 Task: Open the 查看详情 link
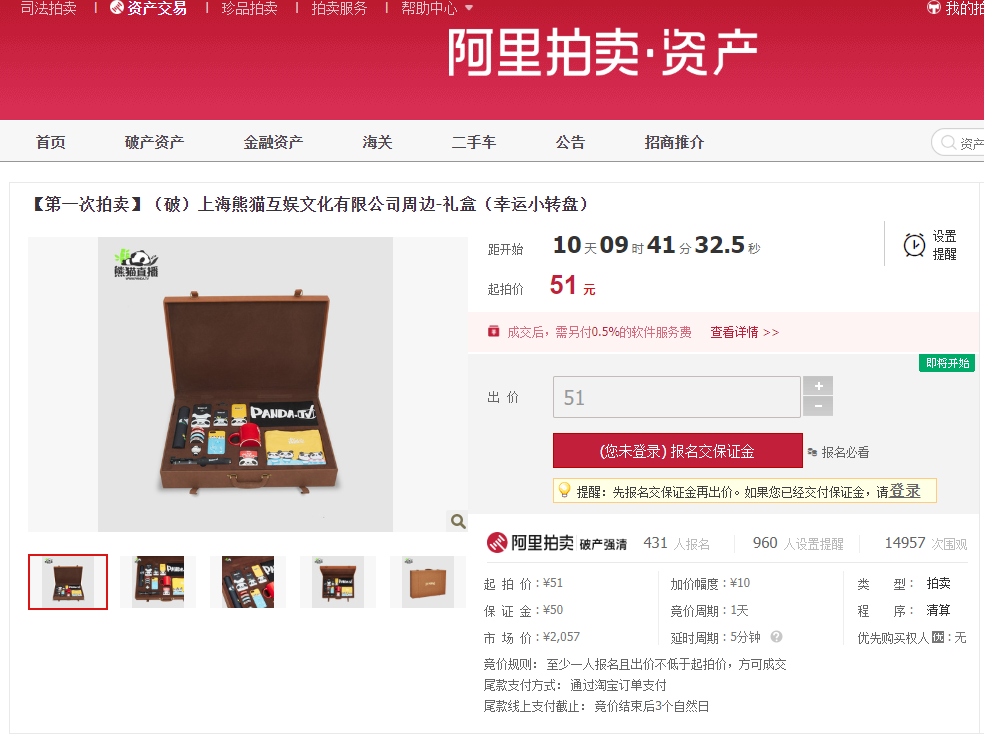click(744, 332)
